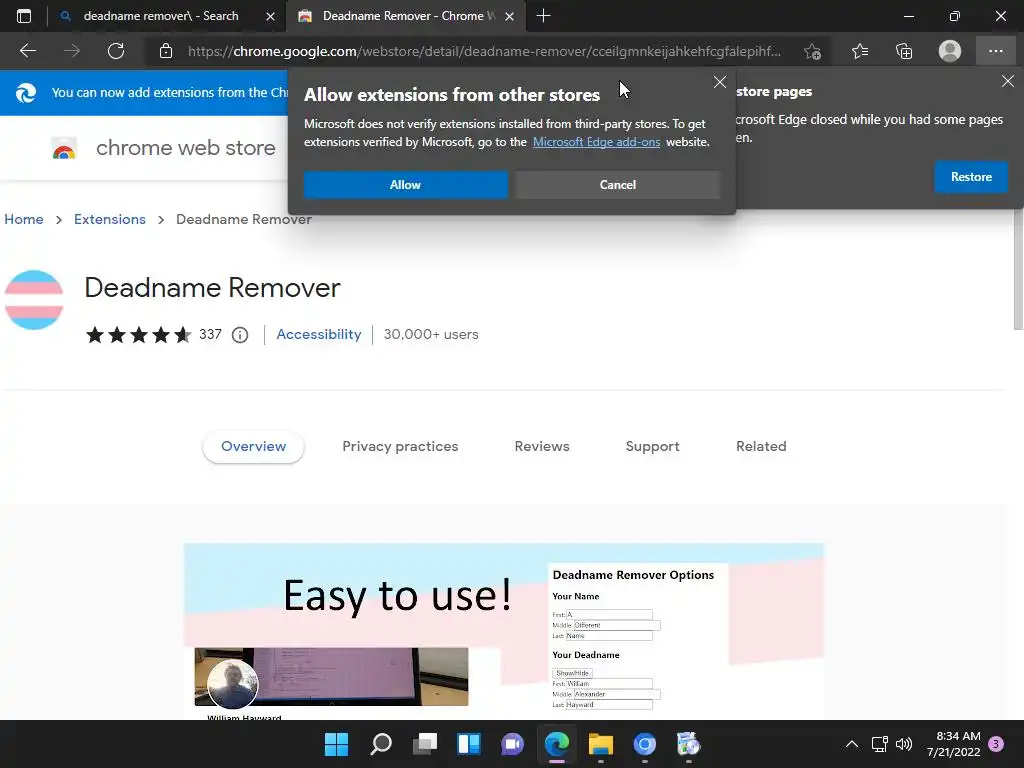Dismiss the Allow extensions dialog with X
The height and width of the screenshot is (768, 1024).
click(x=720, y=82)
